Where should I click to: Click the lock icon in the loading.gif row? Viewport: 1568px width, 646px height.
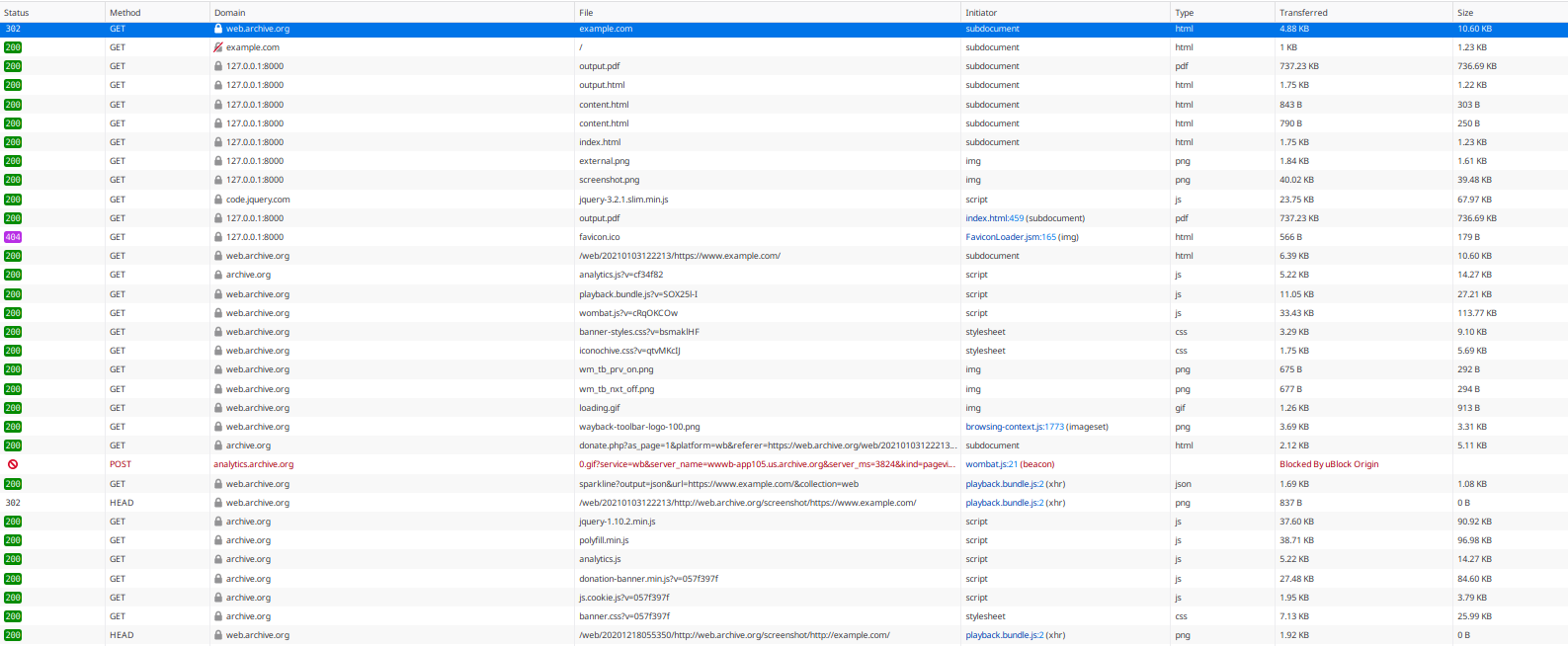click(218, 408)
